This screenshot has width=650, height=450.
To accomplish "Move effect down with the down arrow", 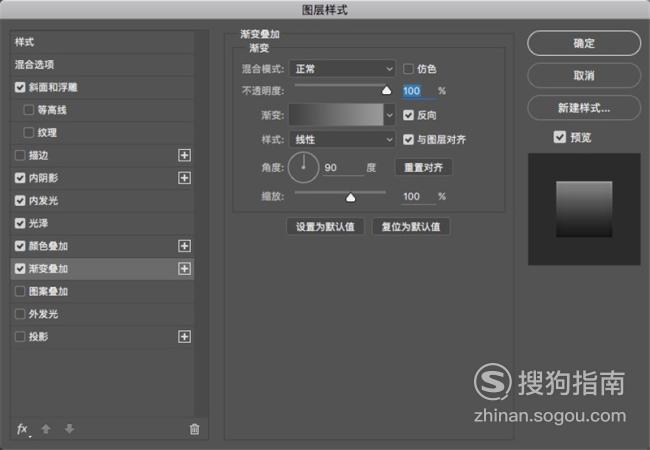I will (x=69, y=429).
